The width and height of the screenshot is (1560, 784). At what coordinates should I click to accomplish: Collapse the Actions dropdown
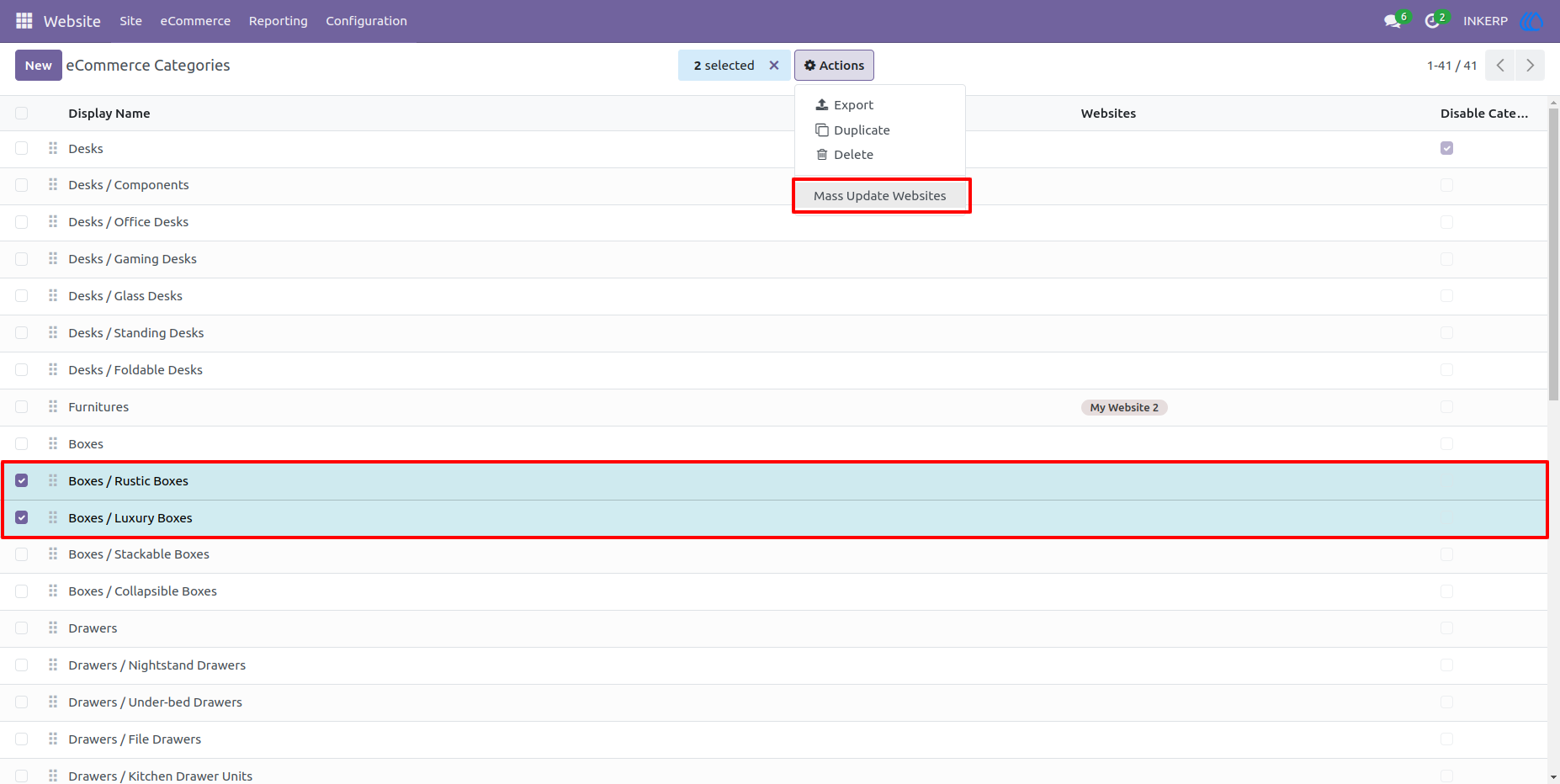pyautogui.click(x=834, y=66)
